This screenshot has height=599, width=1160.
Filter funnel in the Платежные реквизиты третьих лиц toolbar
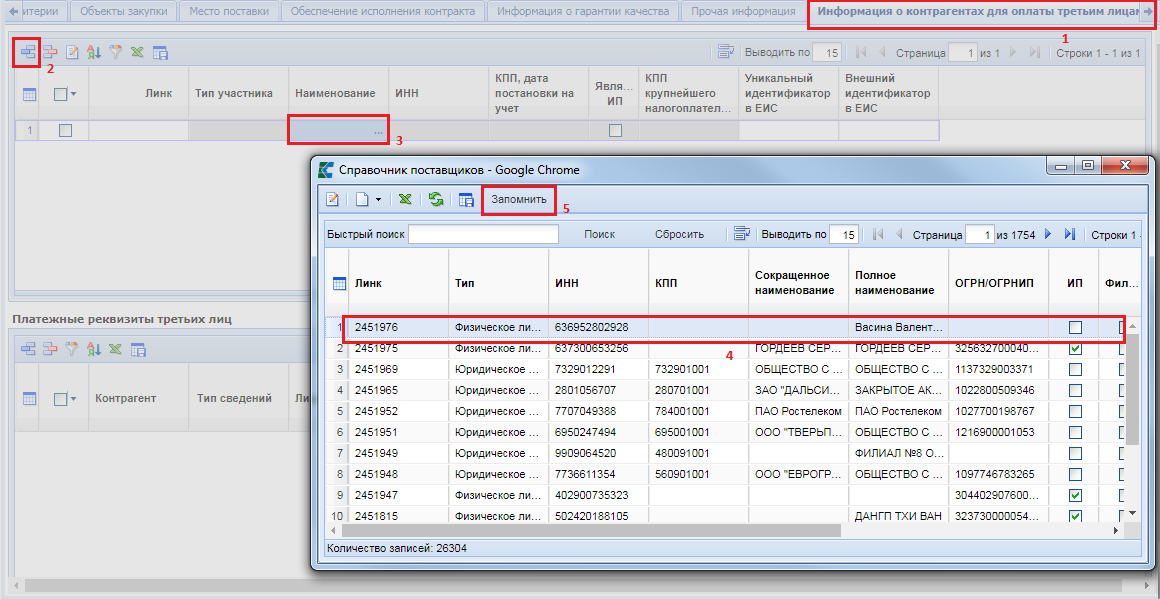tap(72, 349)
